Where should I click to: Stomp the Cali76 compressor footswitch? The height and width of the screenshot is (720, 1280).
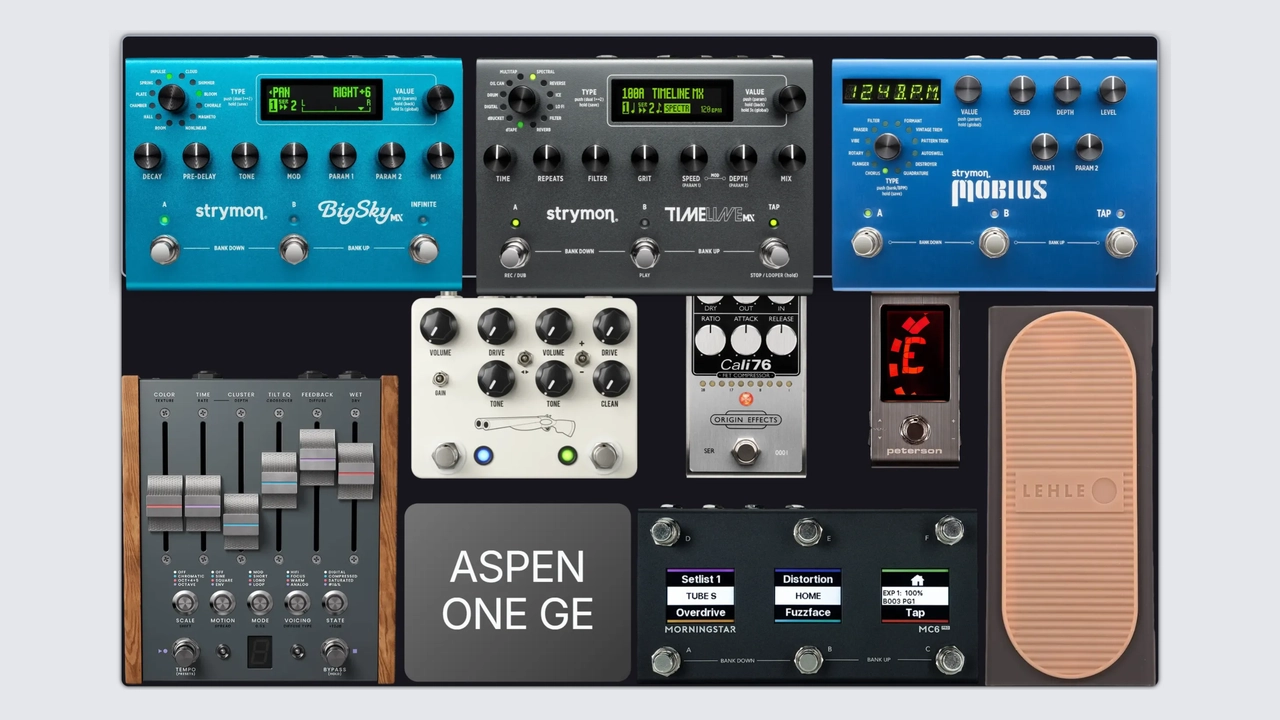tap(745, 451)
